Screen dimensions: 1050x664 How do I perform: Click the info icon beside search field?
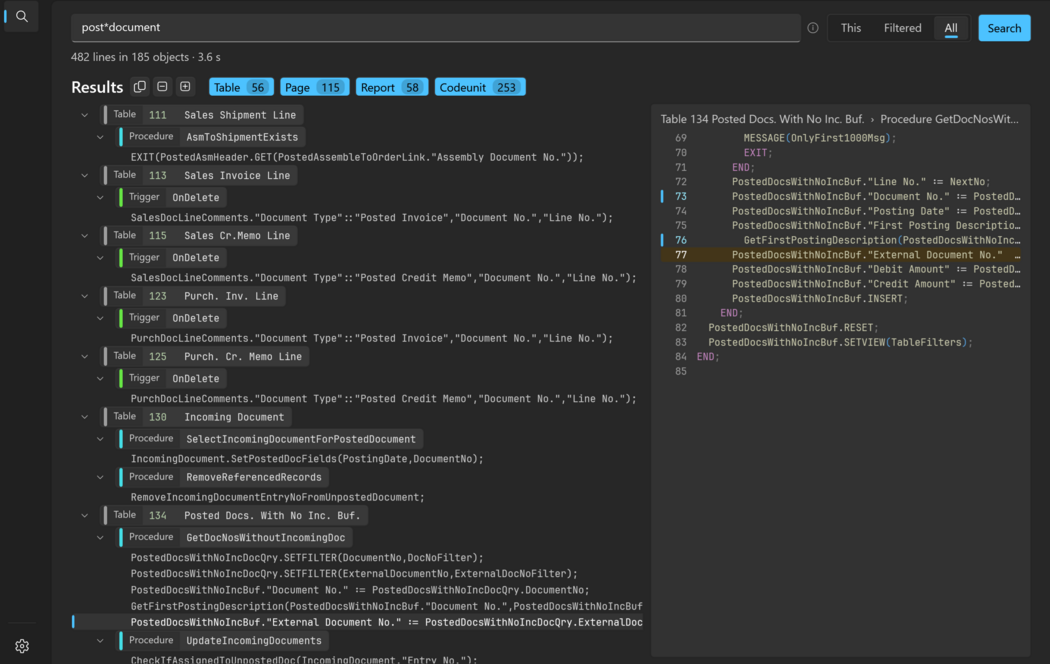(x=813, y=28)
